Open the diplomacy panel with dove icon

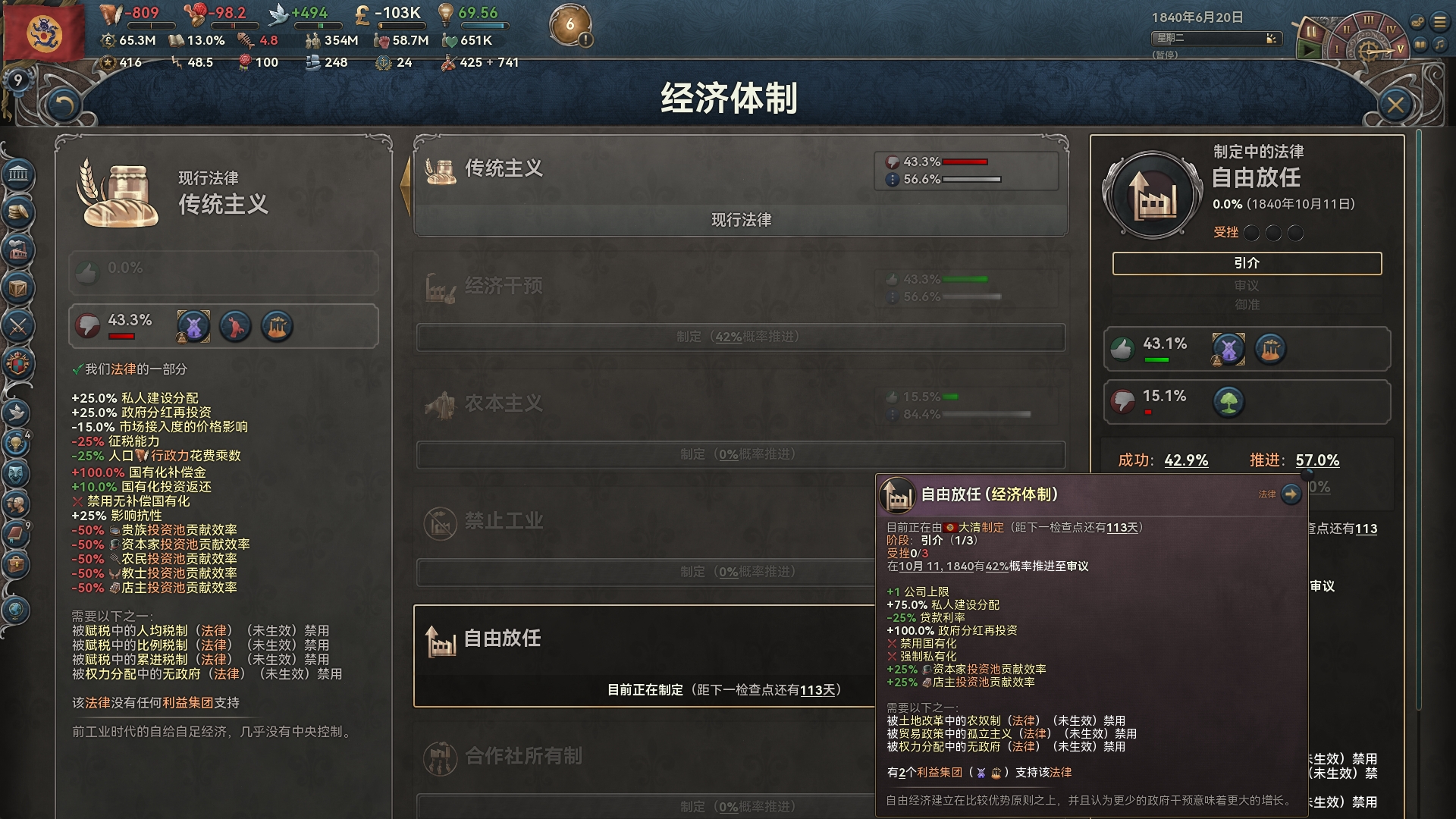pyautogui.click(x=17, y=413)
